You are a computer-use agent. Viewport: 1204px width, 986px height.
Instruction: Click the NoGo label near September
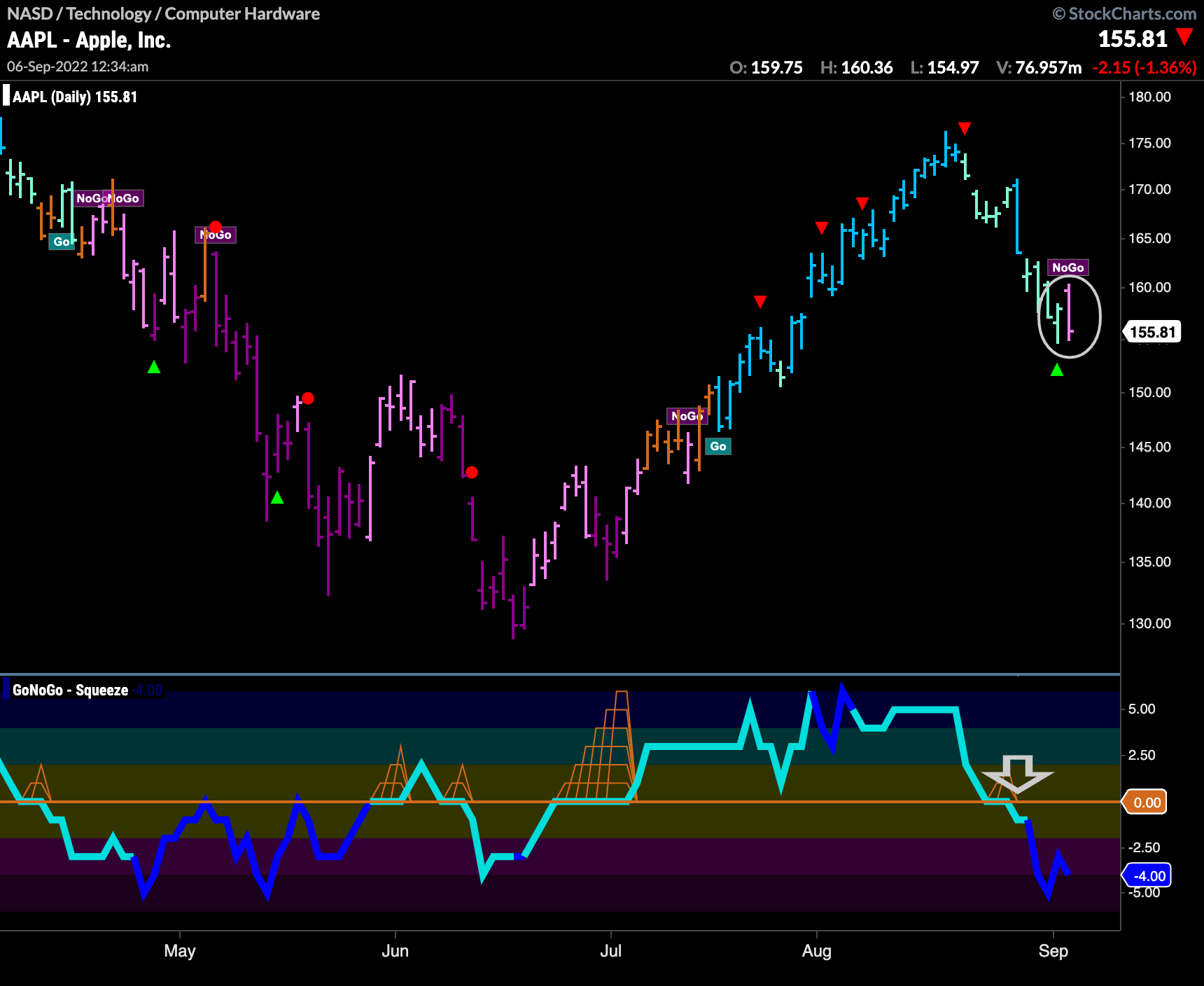pyautogui.click(x=1067, y=268)
